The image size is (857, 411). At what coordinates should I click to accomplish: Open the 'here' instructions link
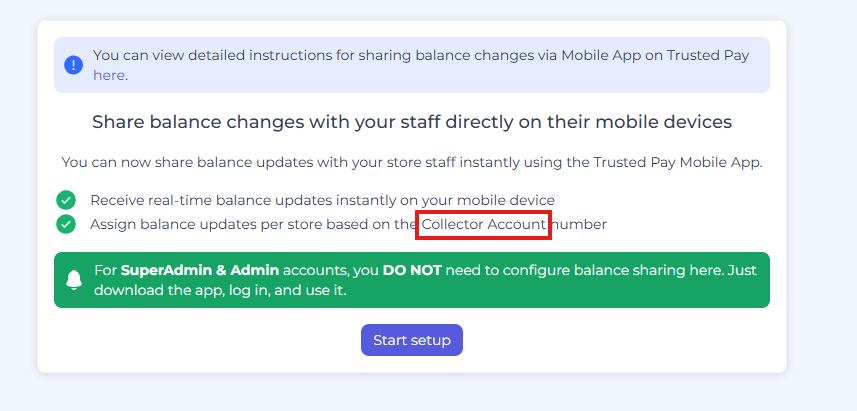pyautogui.click(x=109, y=75)
